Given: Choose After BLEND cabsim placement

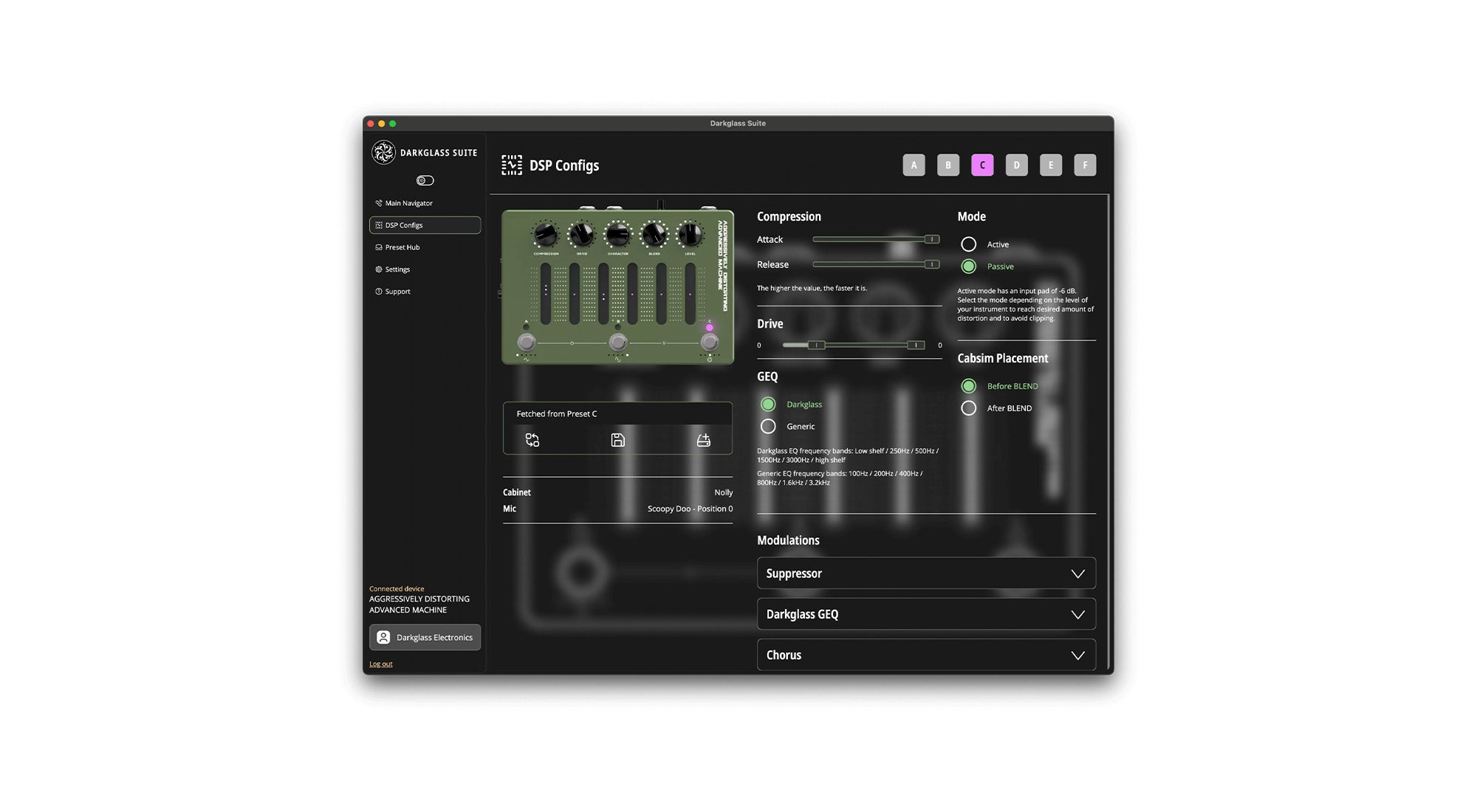Looking at the screenshot, I should 968,408.
